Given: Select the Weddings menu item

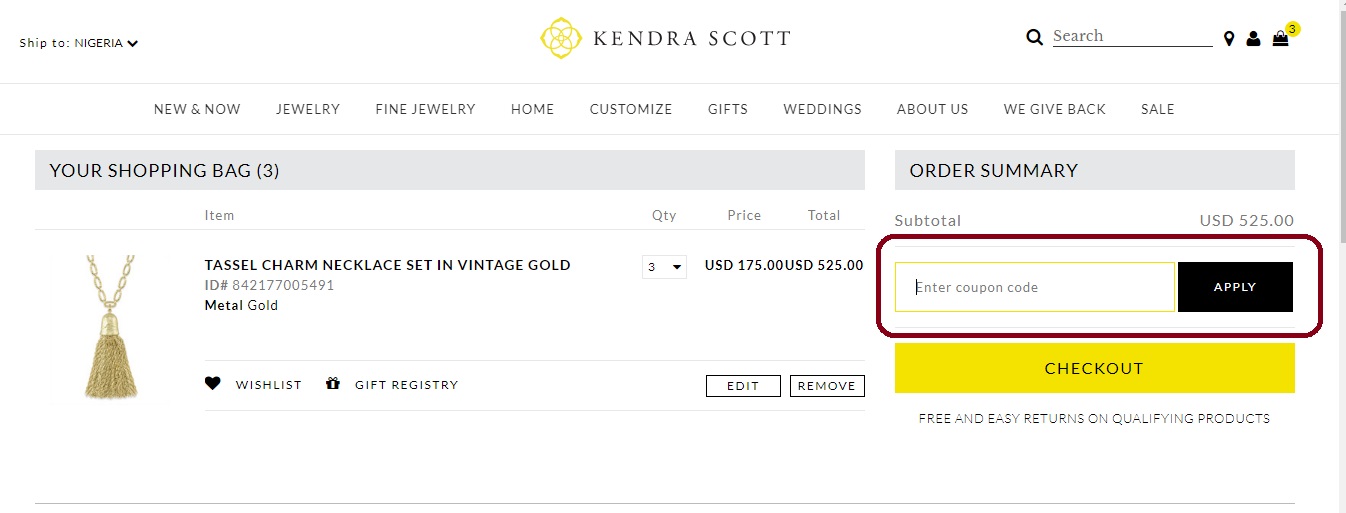Looking at the screenshot, I should coord(822,109).
